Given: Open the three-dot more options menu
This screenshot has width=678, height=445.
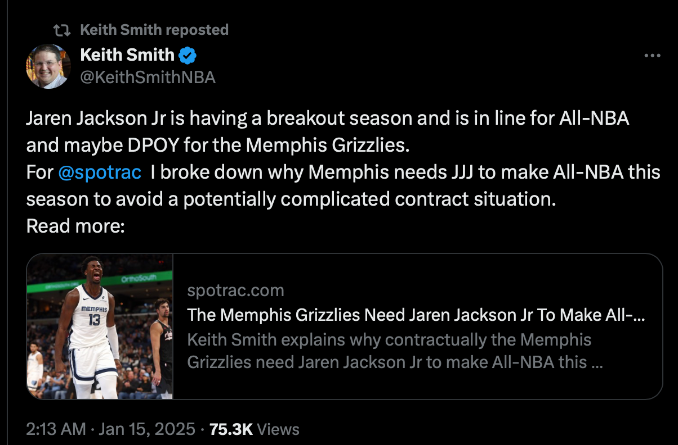Looking at the screenshot, I should point(652,57).
